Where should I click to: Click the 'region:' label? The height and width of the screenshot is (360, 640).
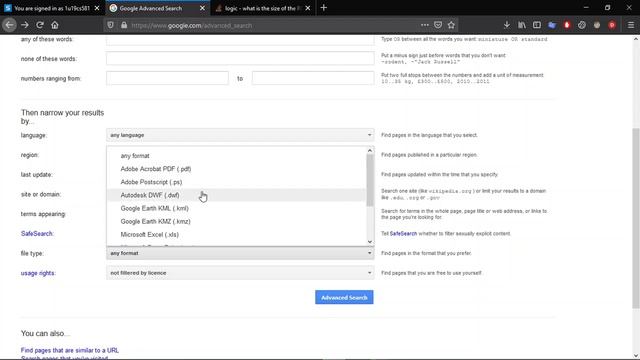pos(30,155)
